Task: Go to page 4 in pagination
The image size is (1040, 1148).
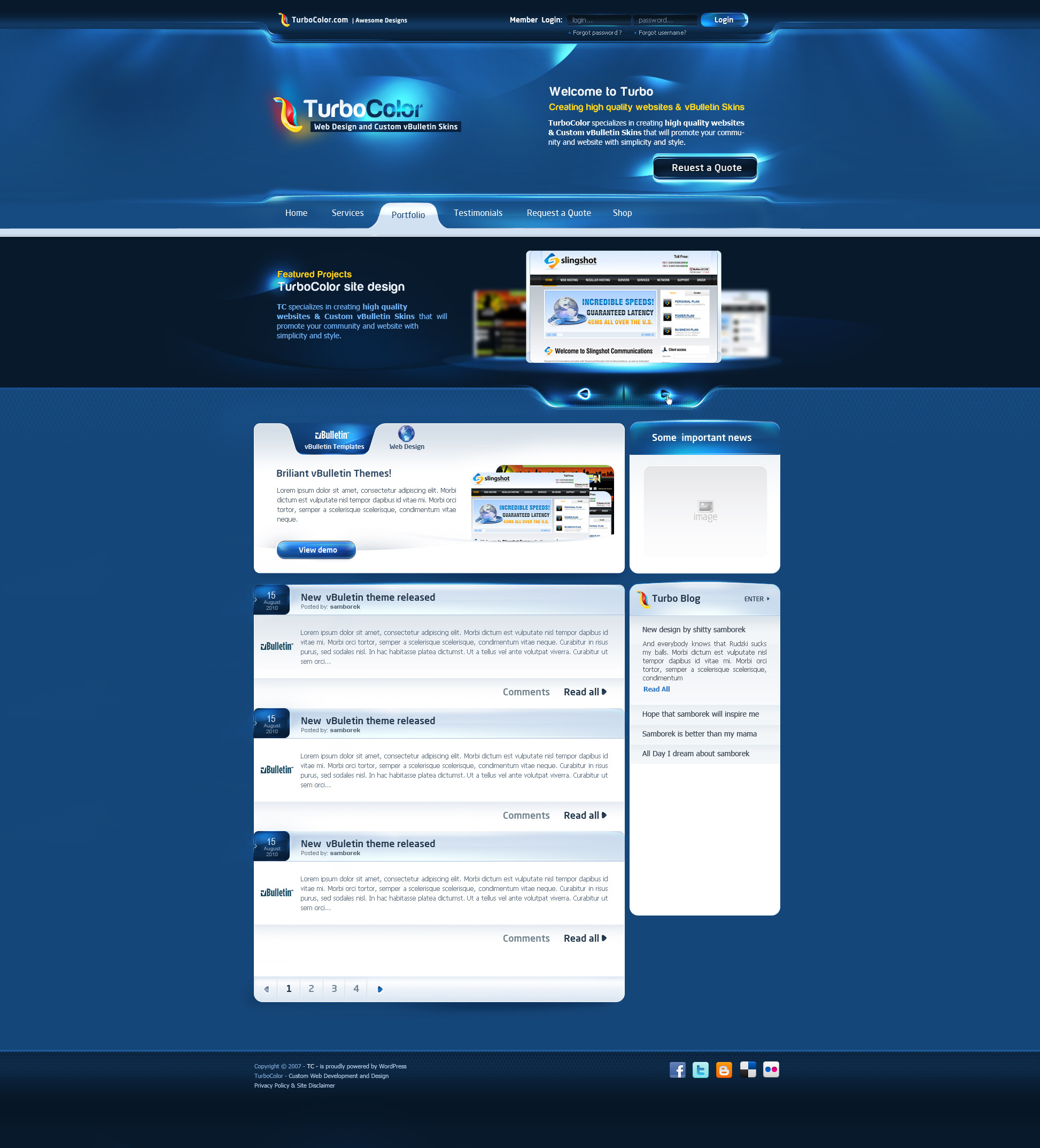Action: [356, 989]
